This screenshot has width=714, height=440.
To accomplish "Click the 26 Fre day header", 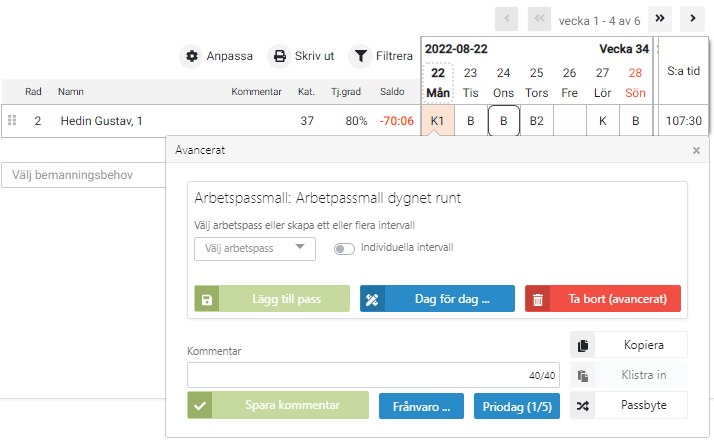I will (569, 83).
